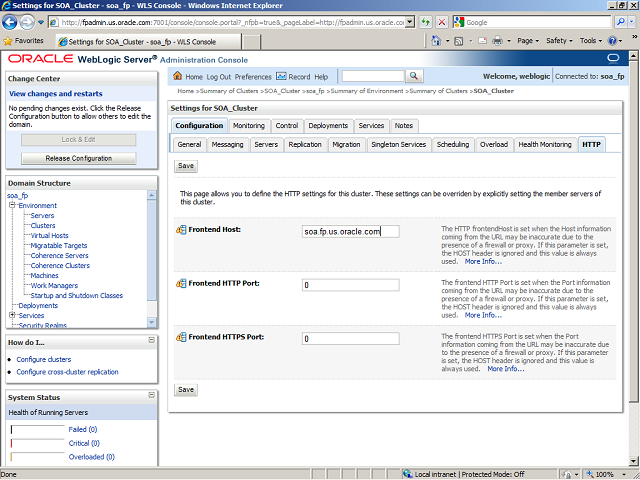This screenshot has height=480, width=640.
Task: Collapse the System Status panel
Action: pyautogui.click(x=151, y=397)
